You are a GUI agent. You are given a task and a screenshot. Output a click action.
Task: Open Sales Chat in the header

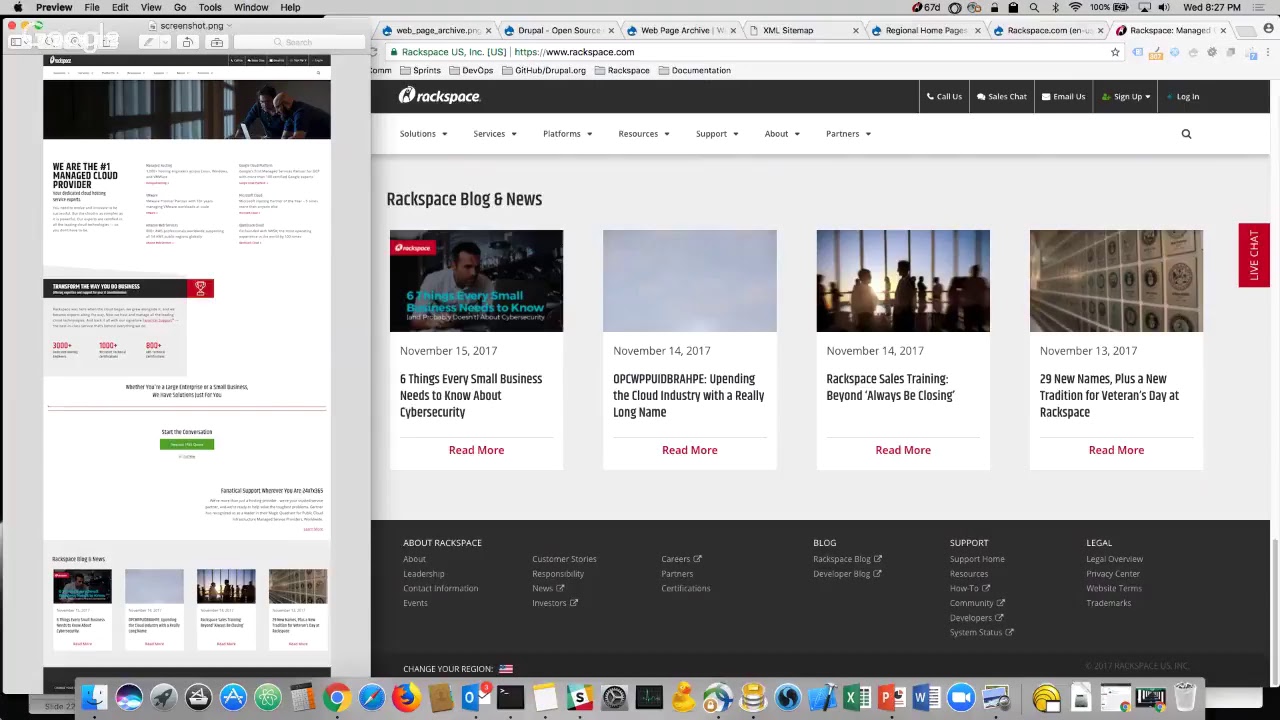coord(1002,97)
